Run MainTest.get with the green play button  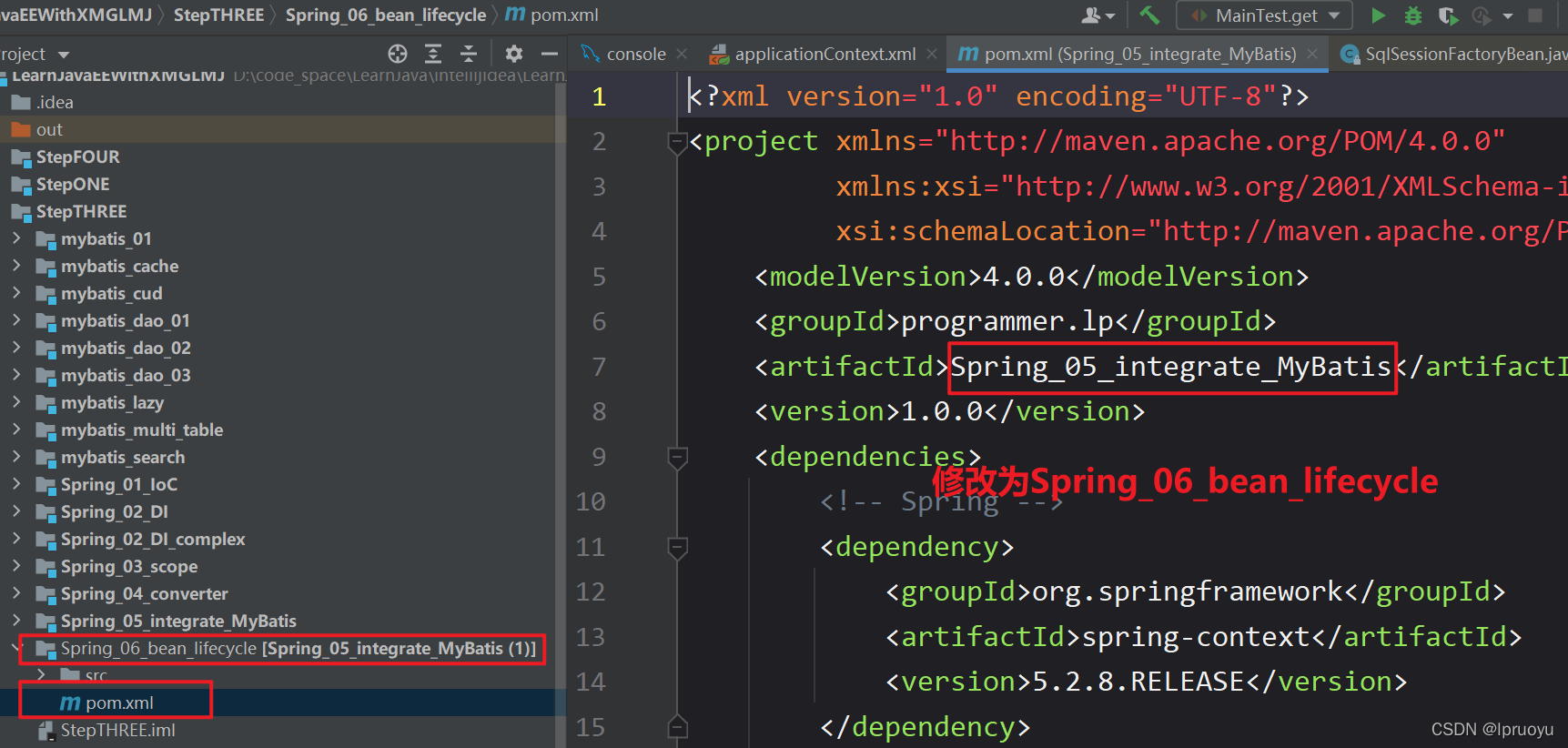[1379, 15]
